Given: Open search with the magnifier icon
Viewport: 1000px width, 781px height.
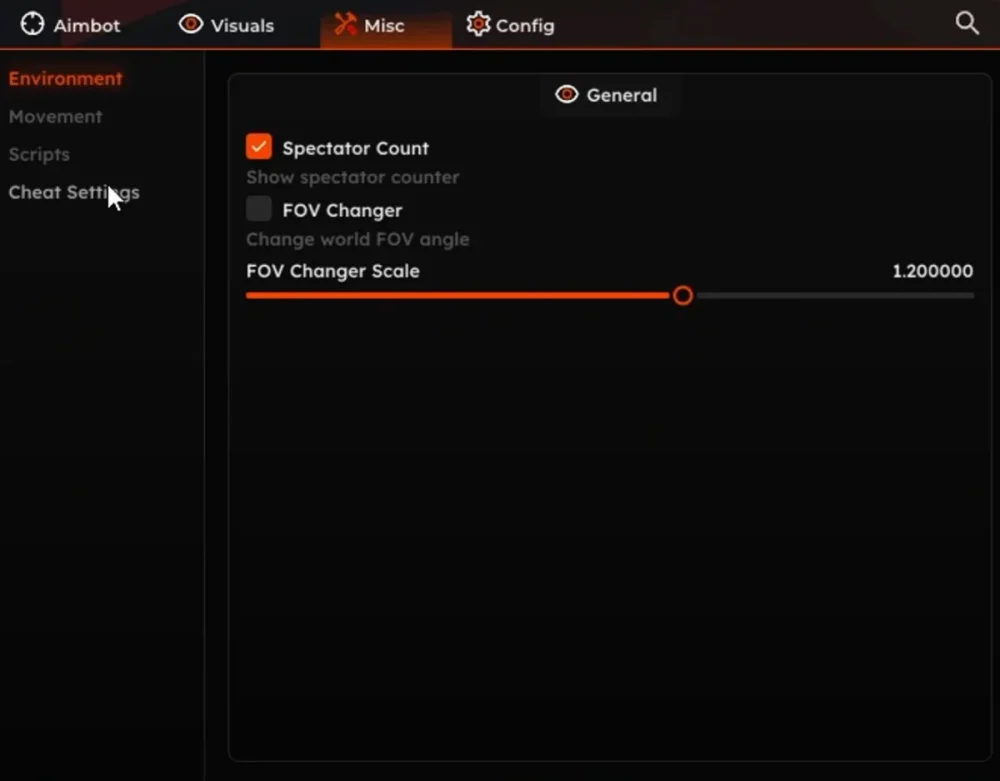Looking at the screenshot, I should coord(966,23).
